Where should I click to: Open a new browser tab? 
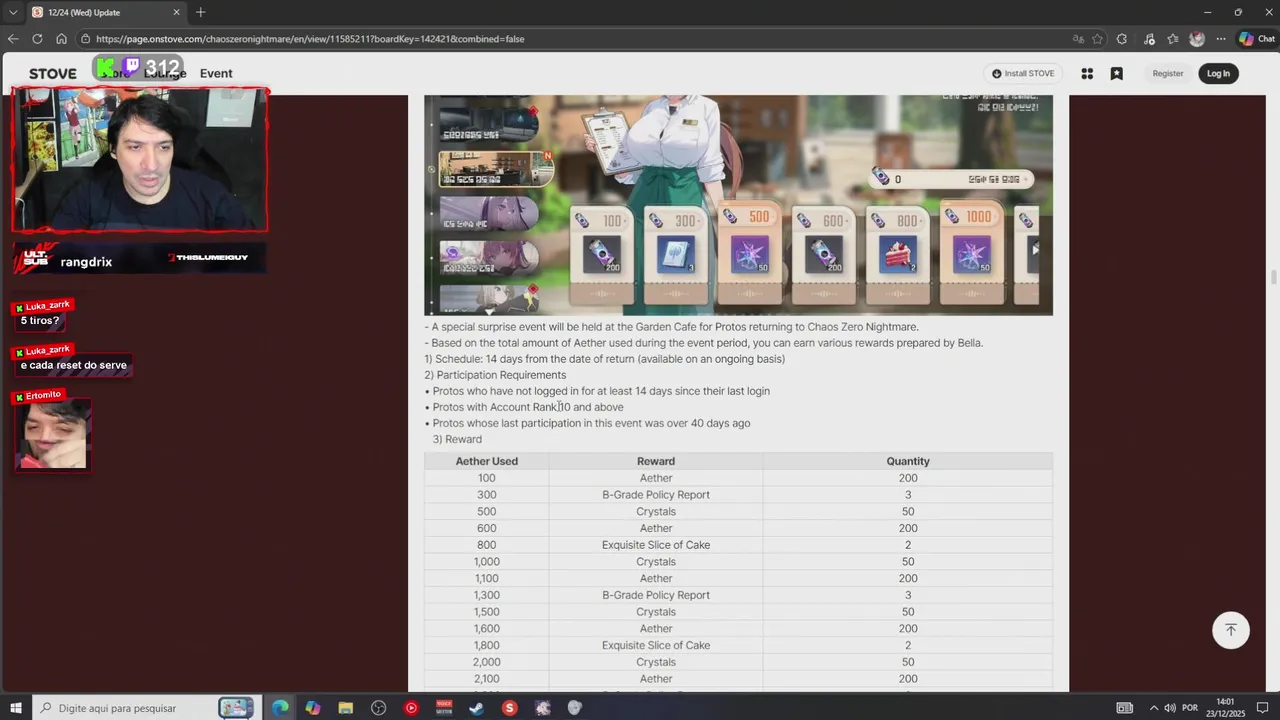coord(200,12)
